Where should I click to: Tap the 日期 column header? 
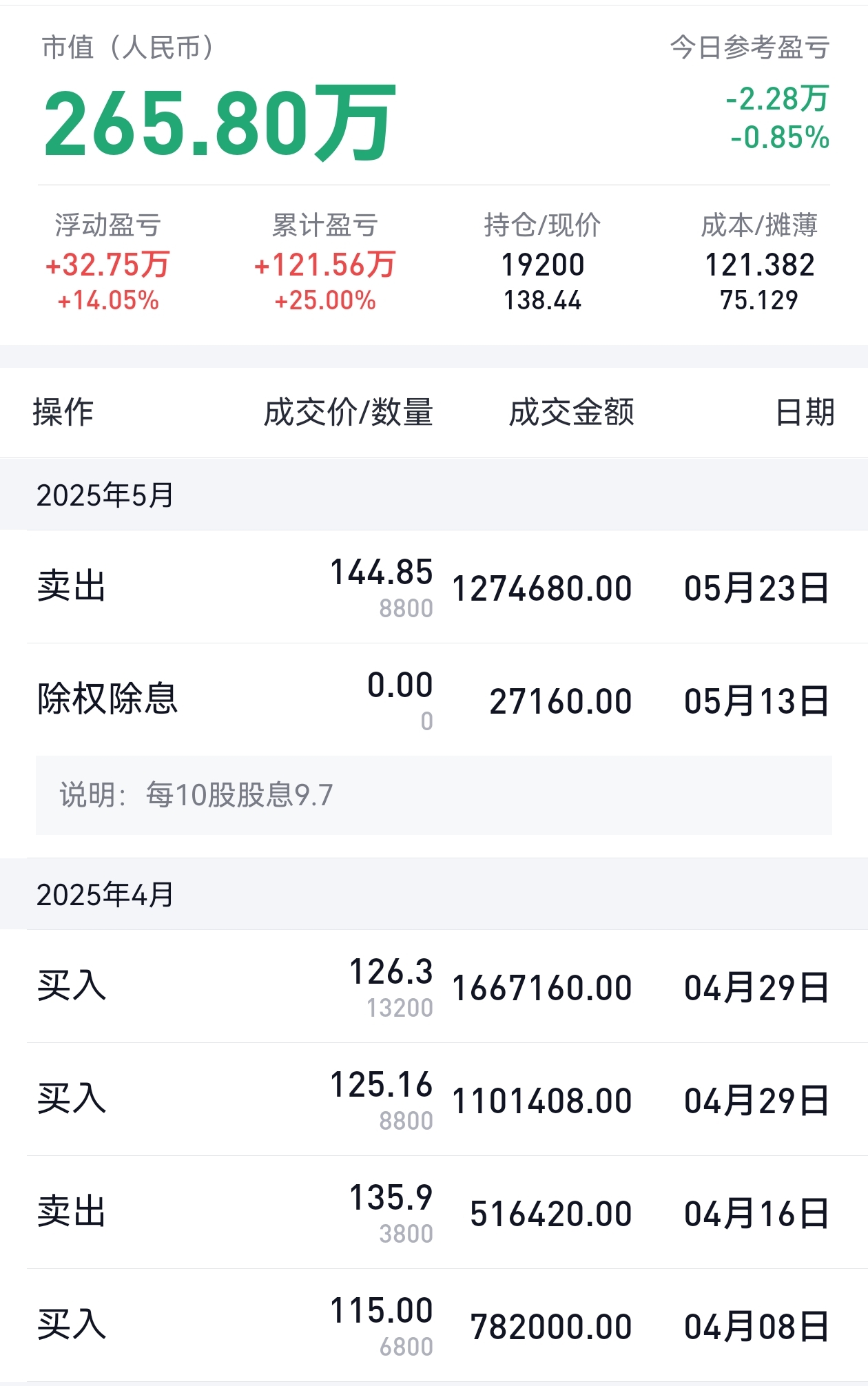click(x=805, y=413)
